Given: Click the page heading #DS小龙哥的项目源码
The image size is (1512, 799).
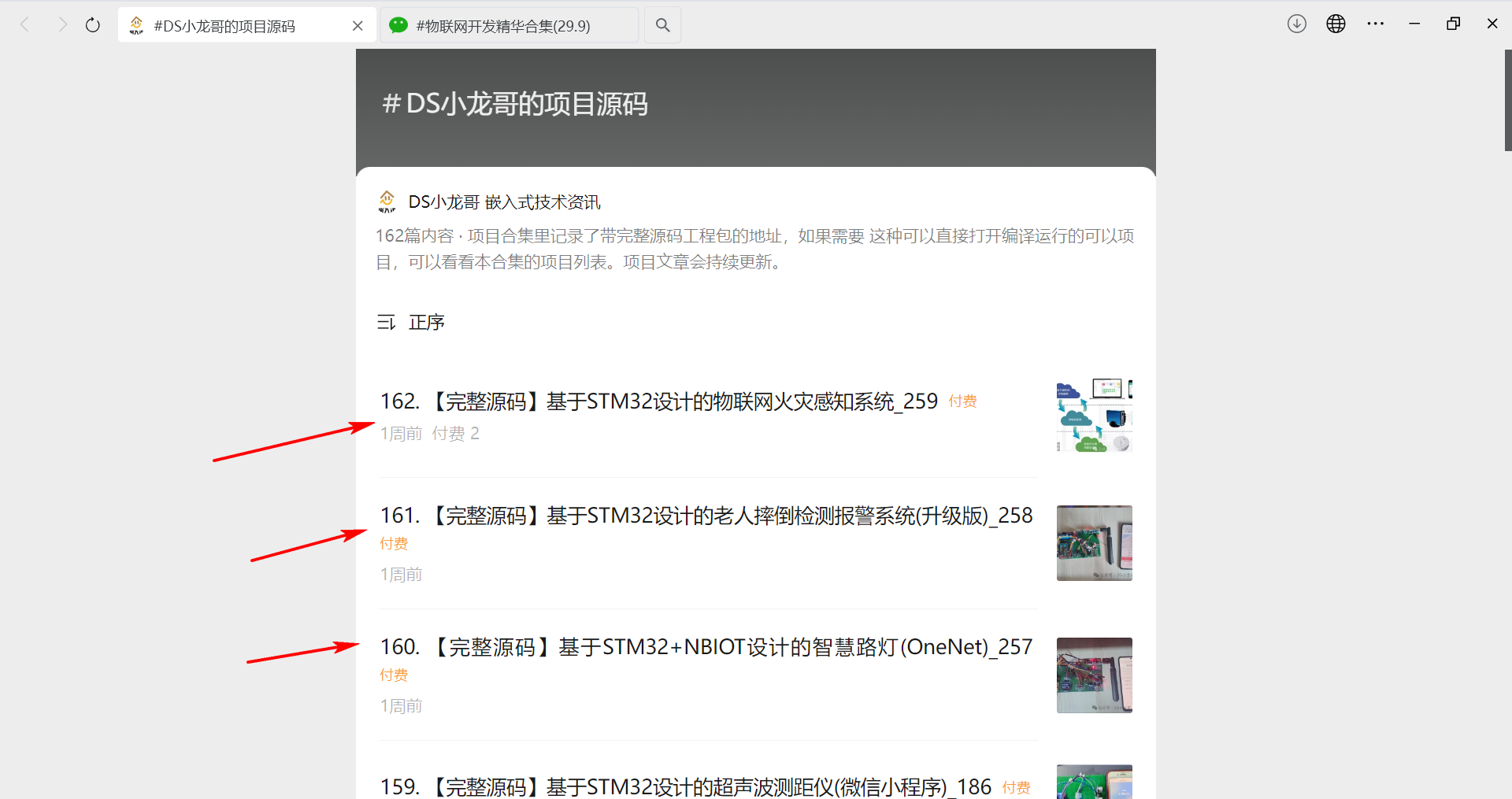Looking at the screenshot, I should 515,104.
